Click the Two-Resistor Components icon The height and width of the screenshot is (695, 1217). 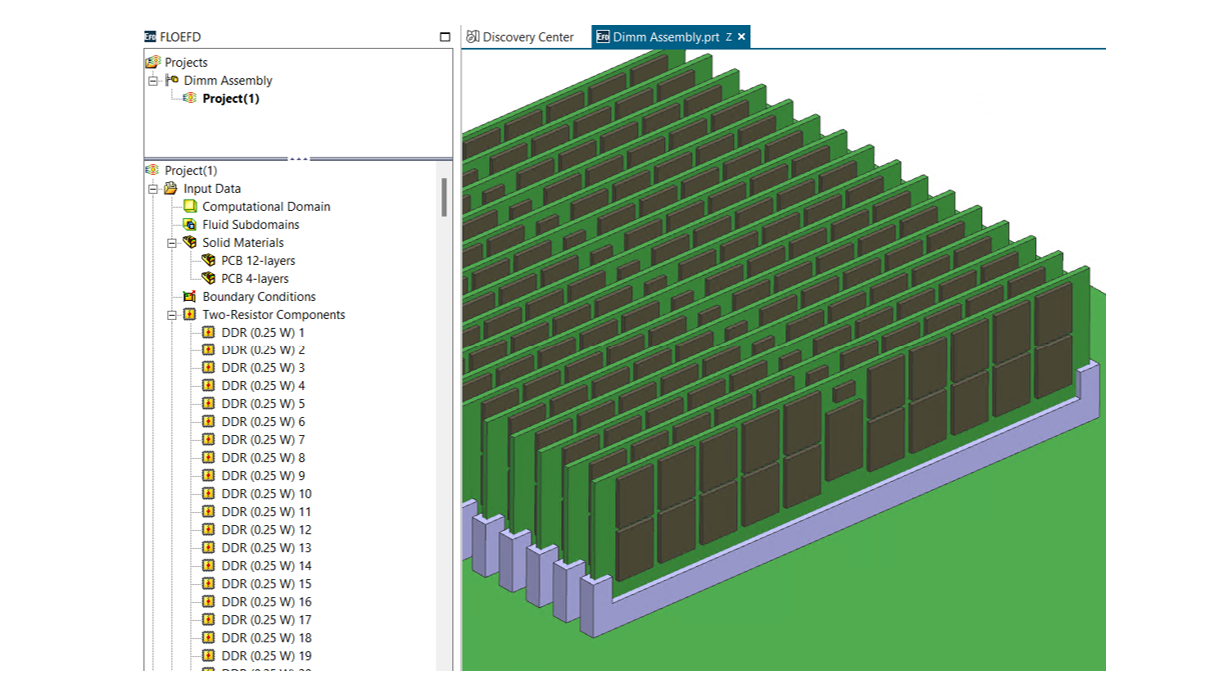tap(190, 315)
